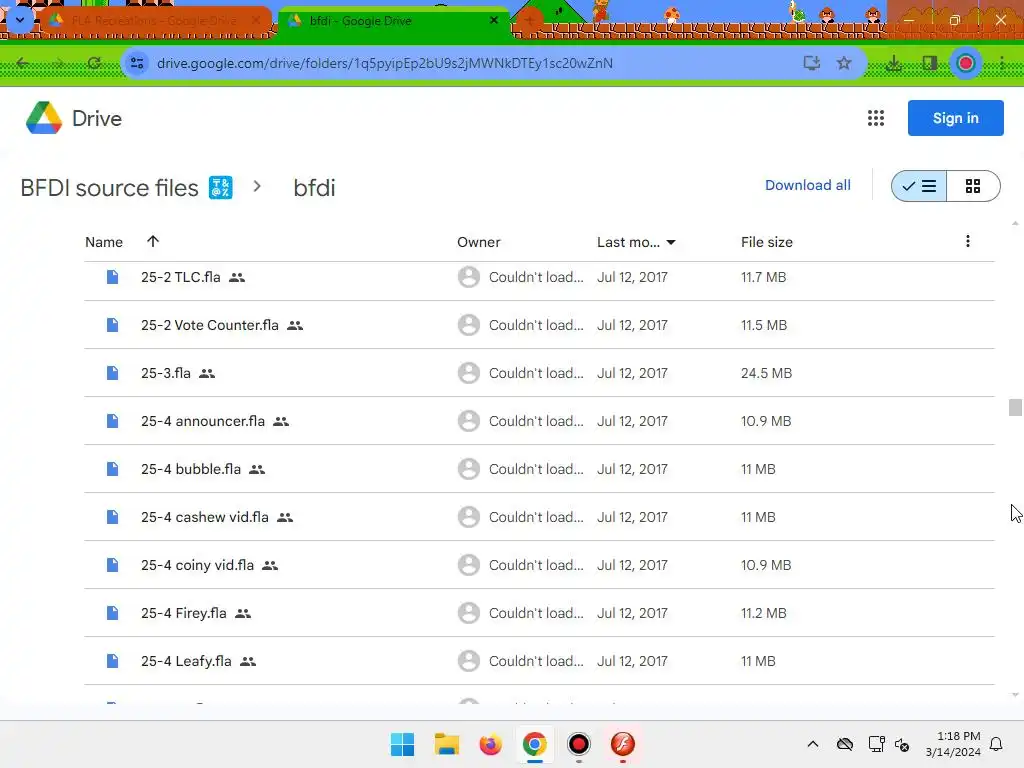Click owner avatar in 25-4 announcer.fla row
1024x768 pixels.
[x=468, y=421]
